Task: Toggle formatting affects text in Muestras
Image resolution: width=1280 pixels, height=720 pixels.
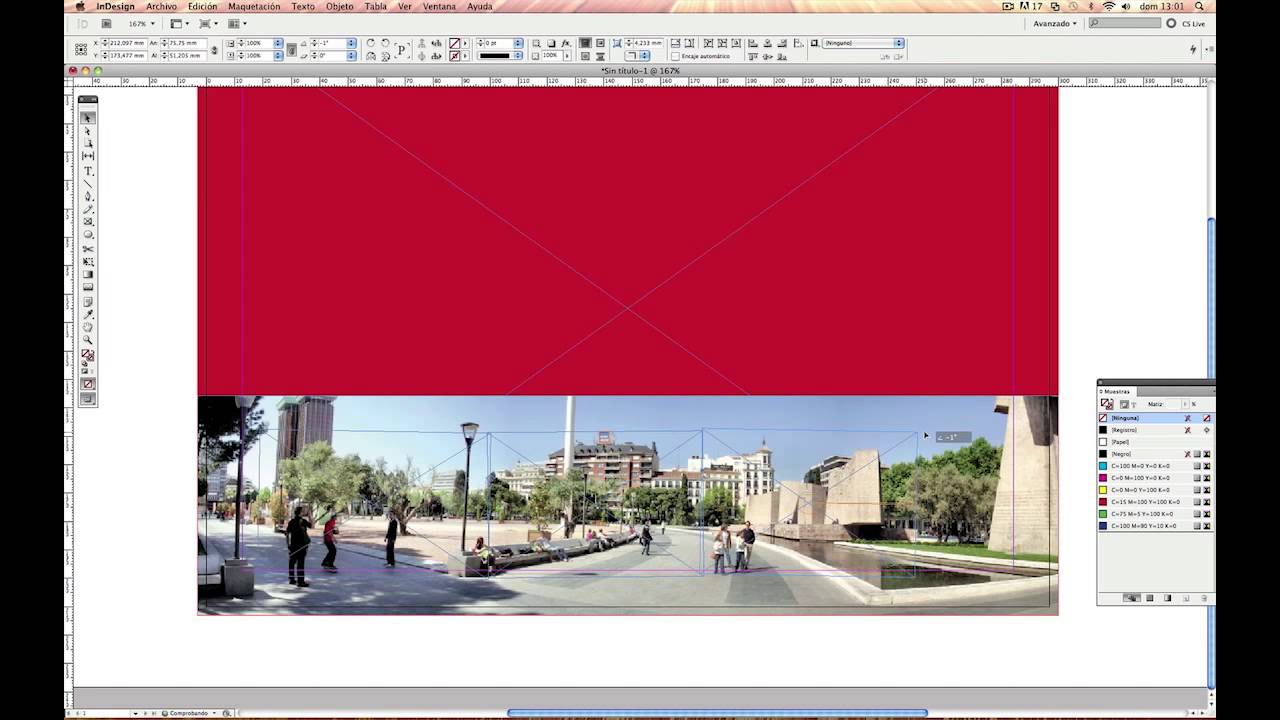Action: 1134,404
